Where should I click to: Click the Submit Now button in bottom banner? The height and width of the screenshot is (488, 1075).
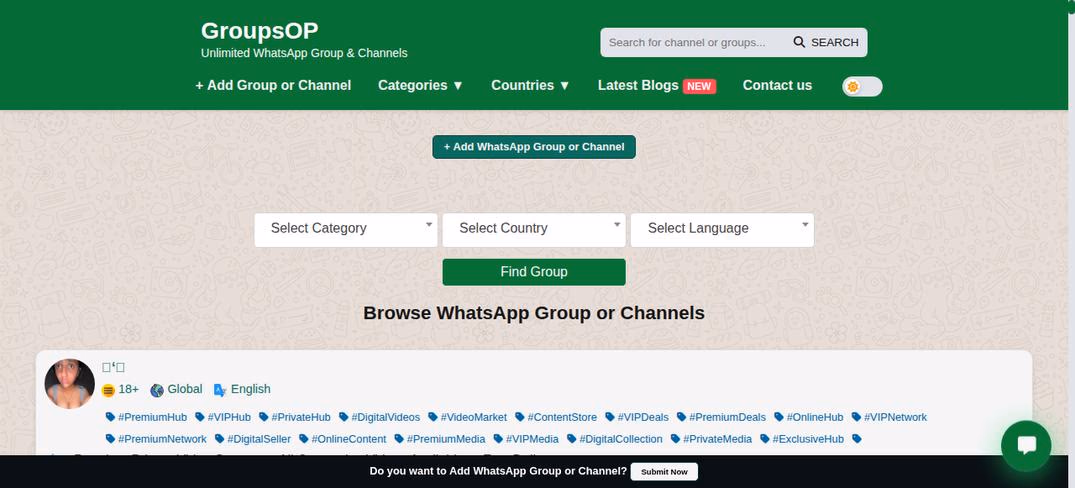[x=664, y=472]
